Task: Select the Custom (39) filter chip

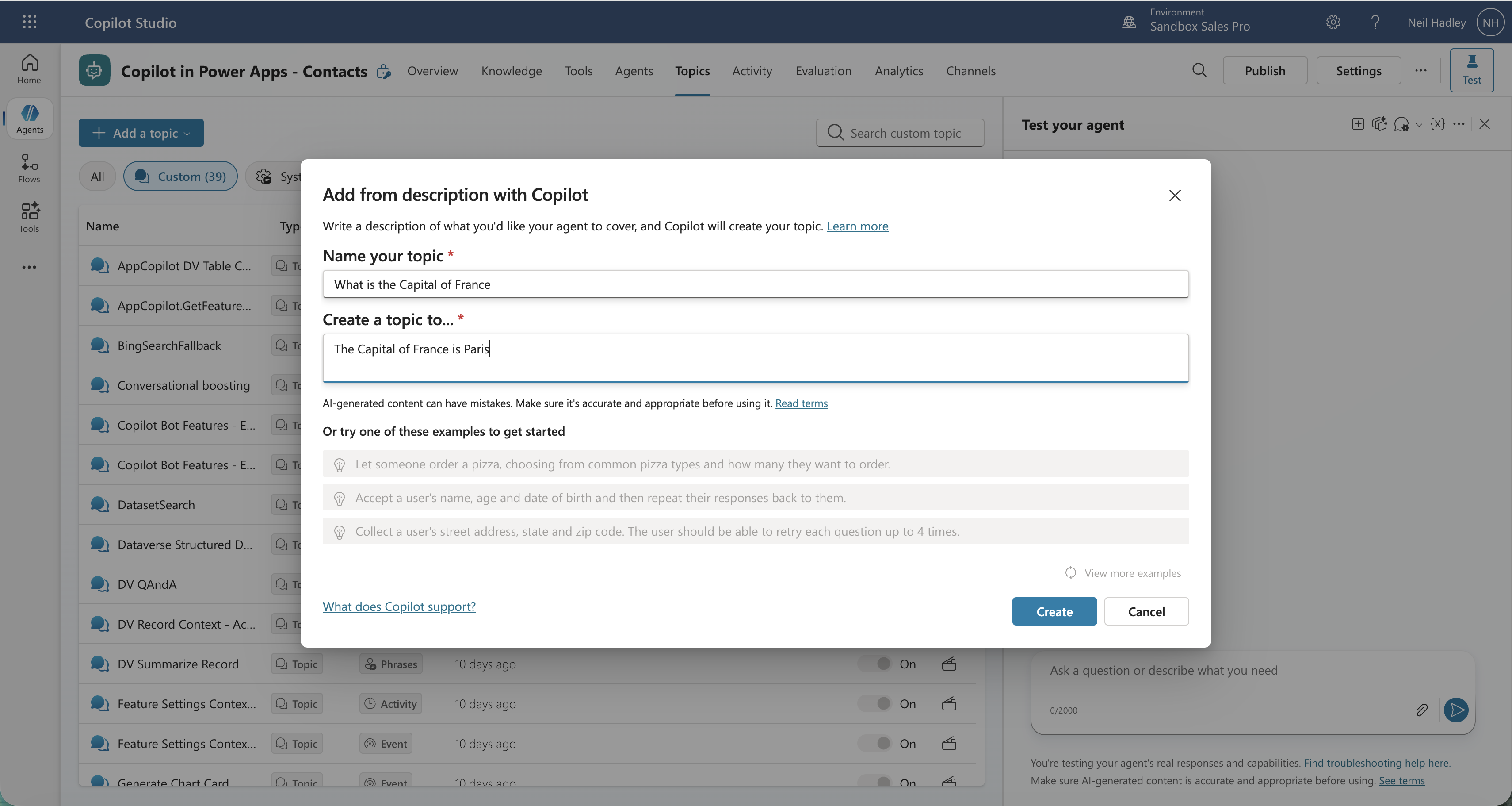Action: (x=180, y=176)
